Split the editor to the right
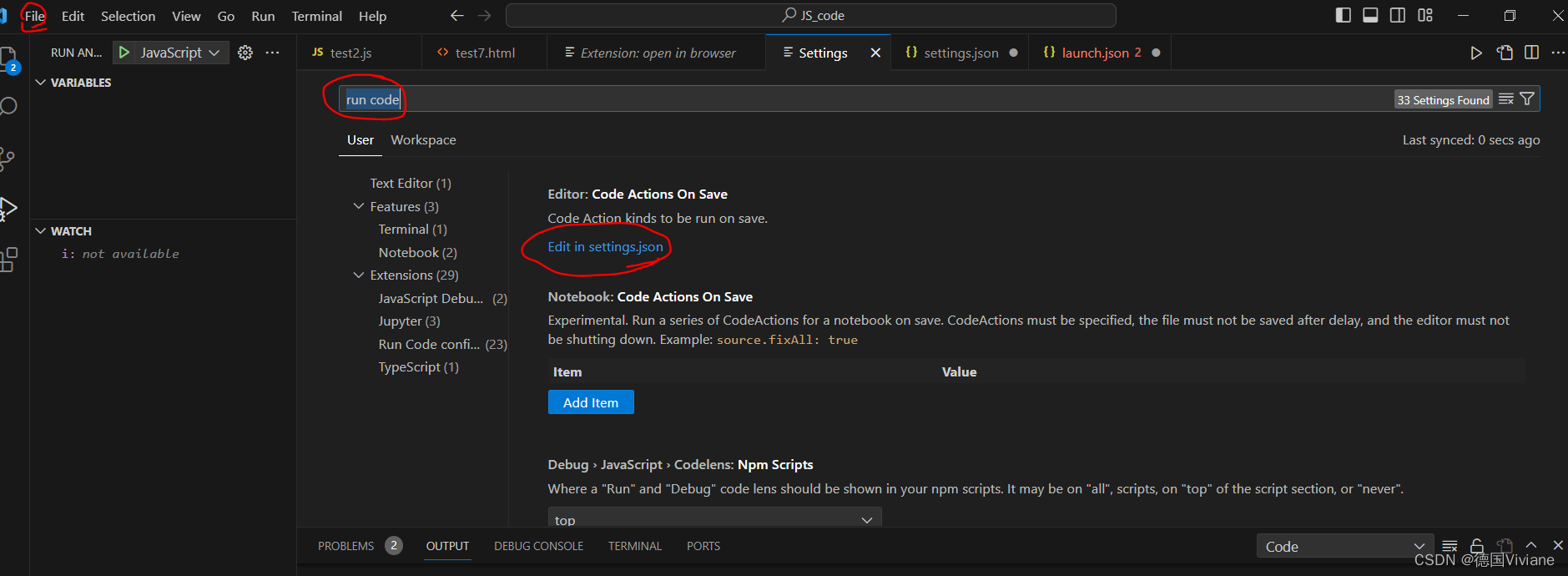Screen dimensions: 1568x576 pos(1531,53)
